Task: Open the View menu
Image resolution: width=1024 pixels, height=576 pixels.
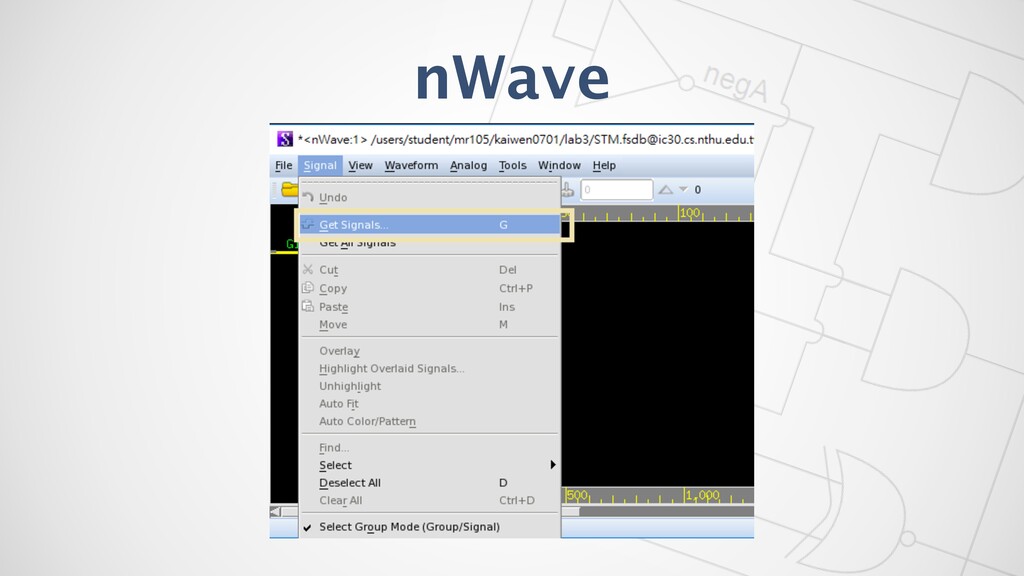Action: click(360, 165)
